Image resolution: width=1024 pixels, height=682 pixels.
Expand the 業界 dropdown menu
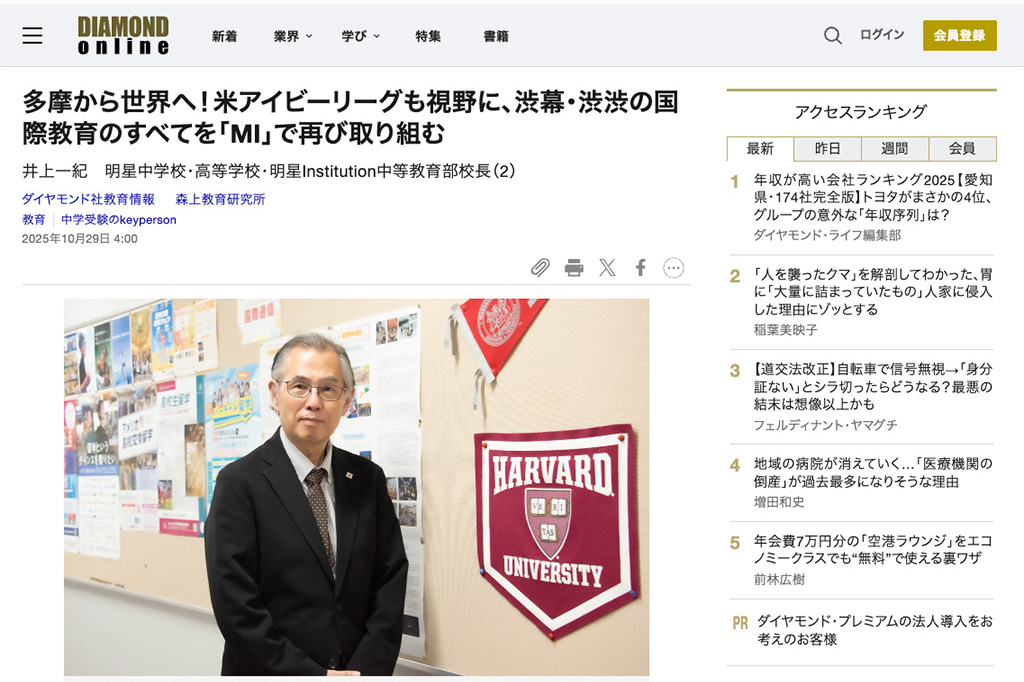pyautogui.click(x=293, y=36)
